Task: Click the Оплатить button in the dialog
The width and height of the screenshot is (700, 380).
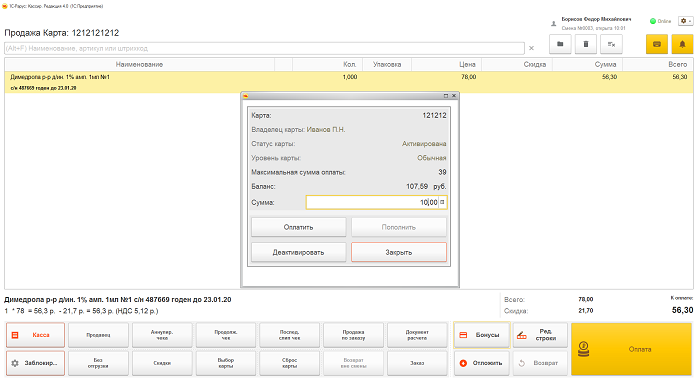Action: click(298, 227)
